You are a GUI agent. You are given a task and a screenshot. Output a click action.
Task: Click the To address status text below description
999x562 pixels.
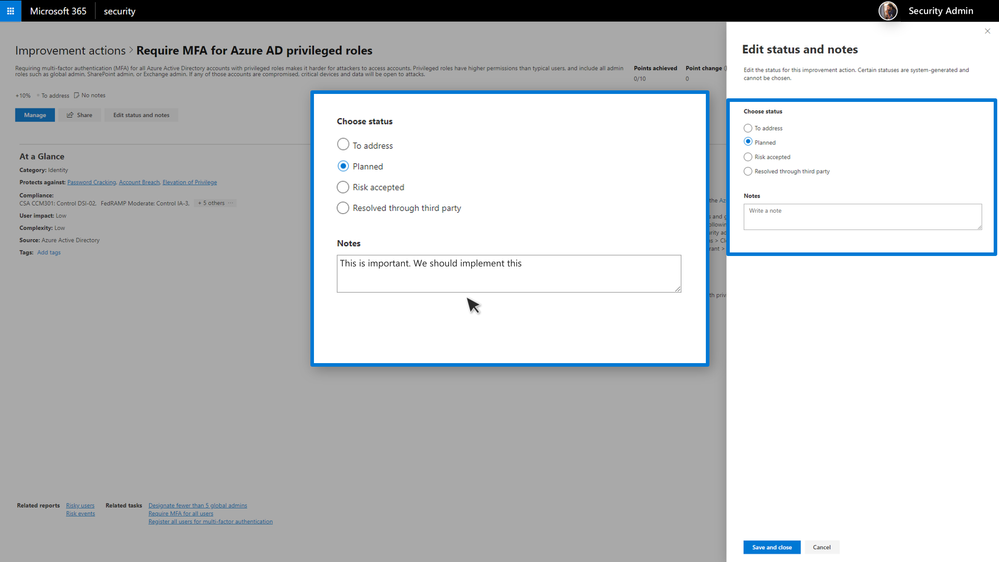(x=55, y=96)
